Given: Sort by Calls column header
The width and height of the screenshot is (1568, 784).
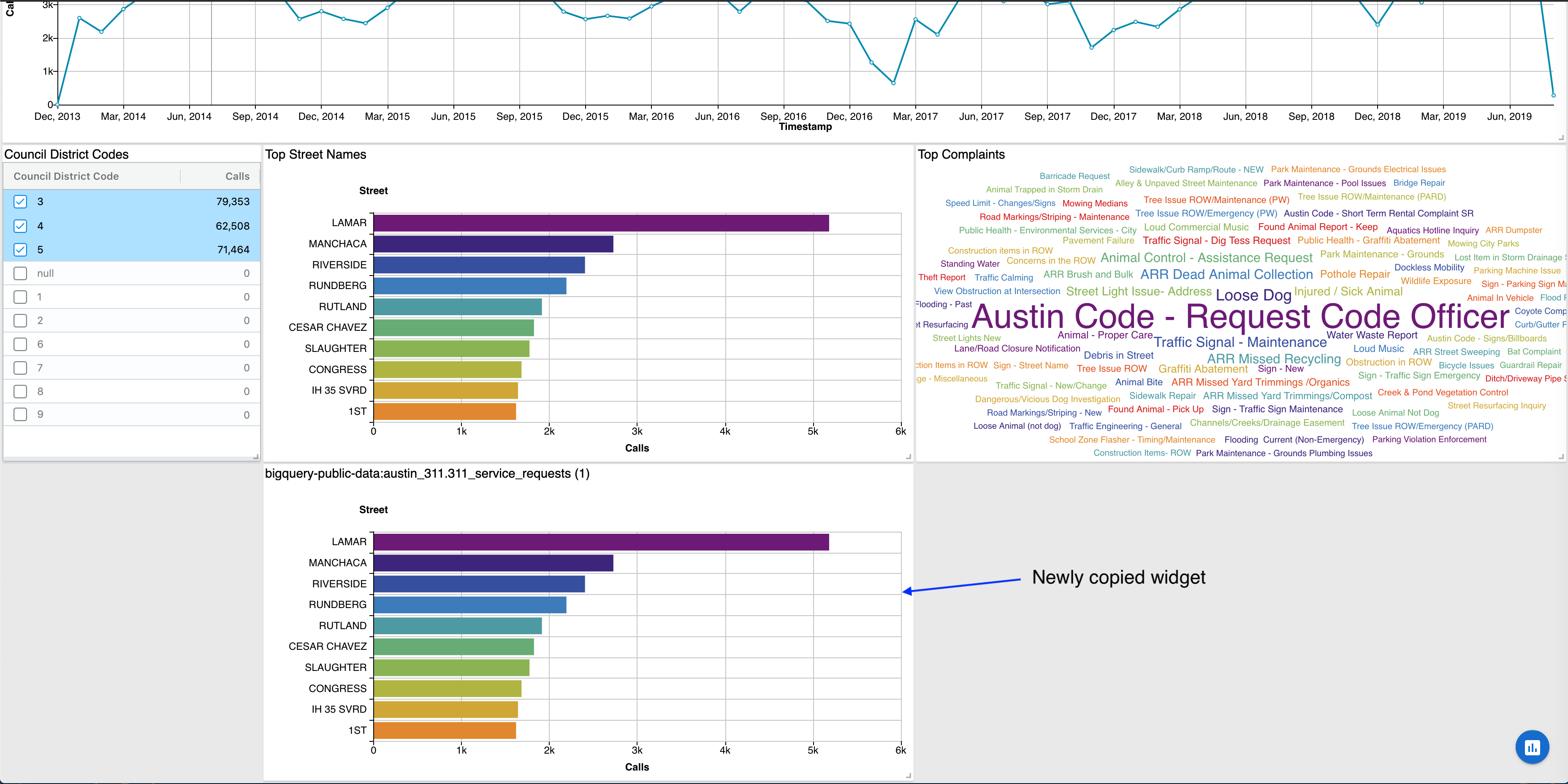Looking at the screenshot, I should pyautogui.click(x=237, y=176).
